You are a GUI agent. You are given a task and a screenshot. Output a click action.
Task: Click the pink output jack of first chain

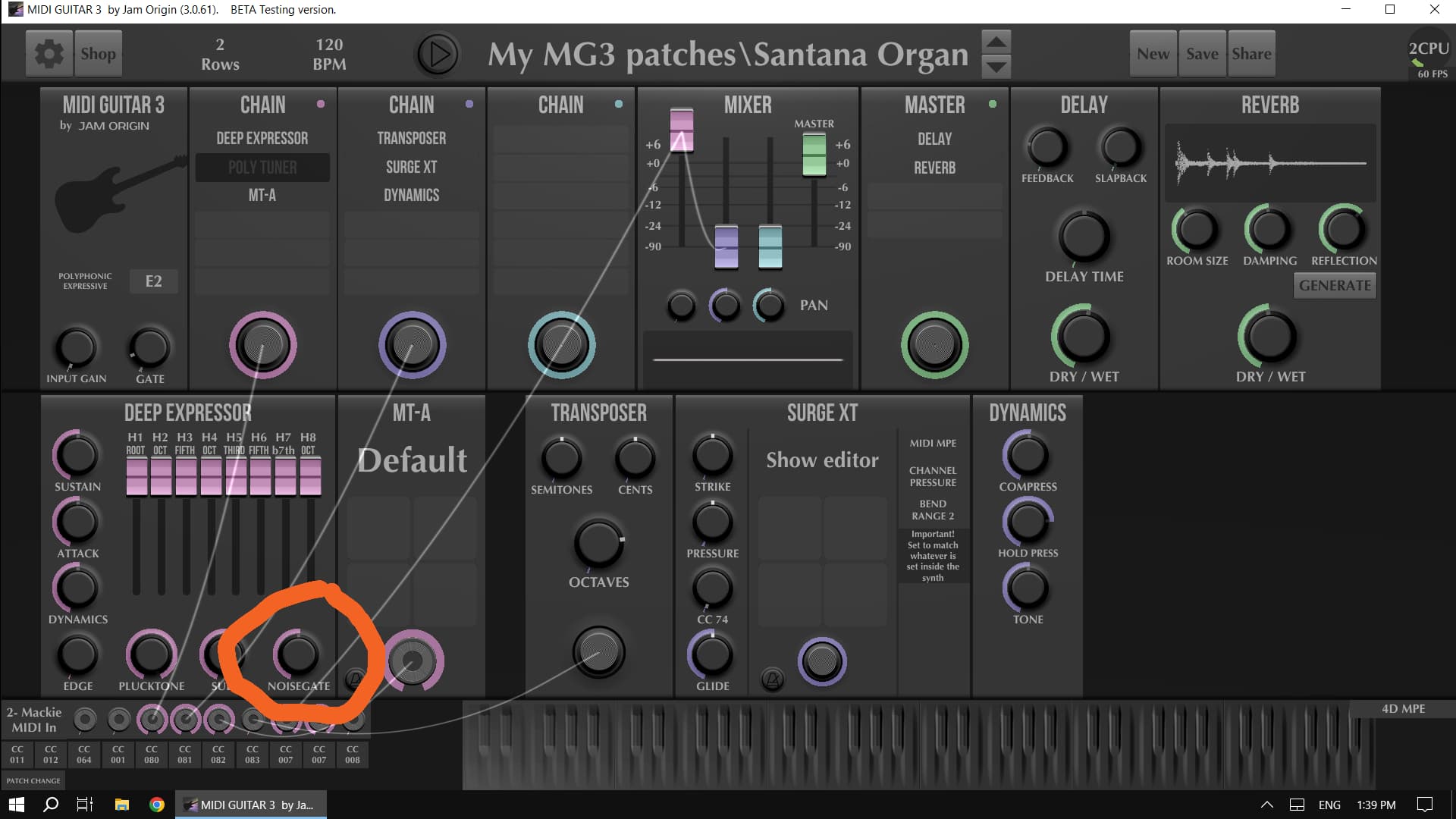pyautogui.click(x=262, y=345)
